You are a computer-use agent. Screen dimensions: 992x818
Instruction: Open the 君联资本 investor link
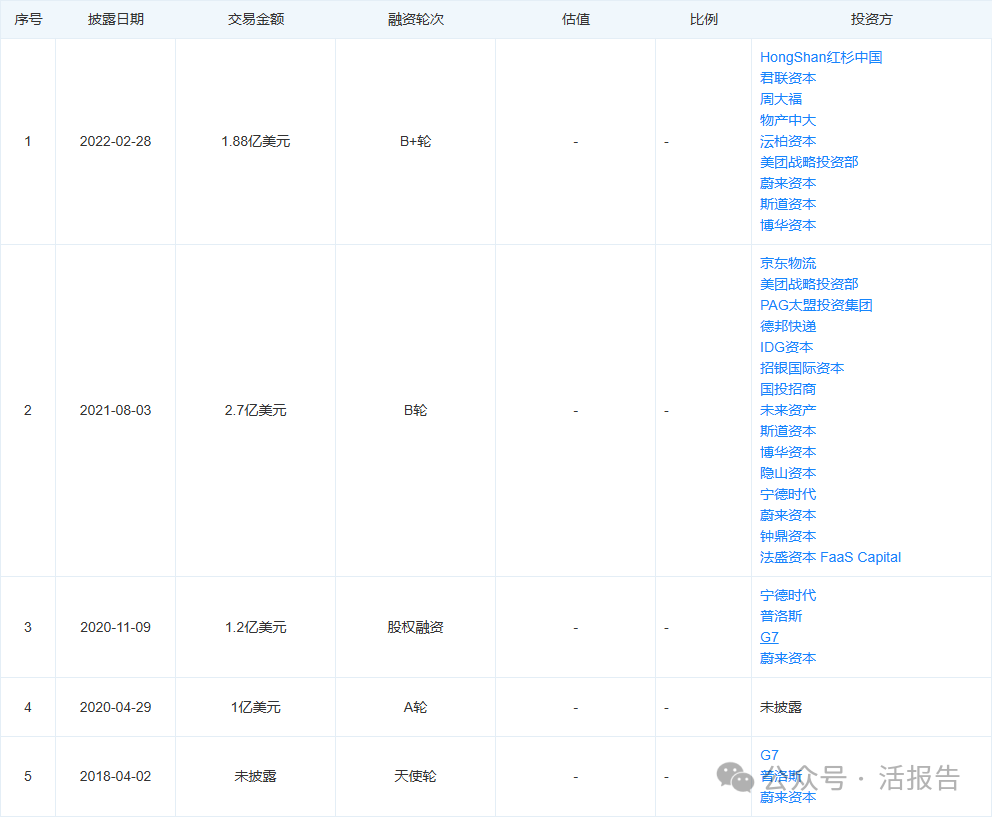click(787, 78)
